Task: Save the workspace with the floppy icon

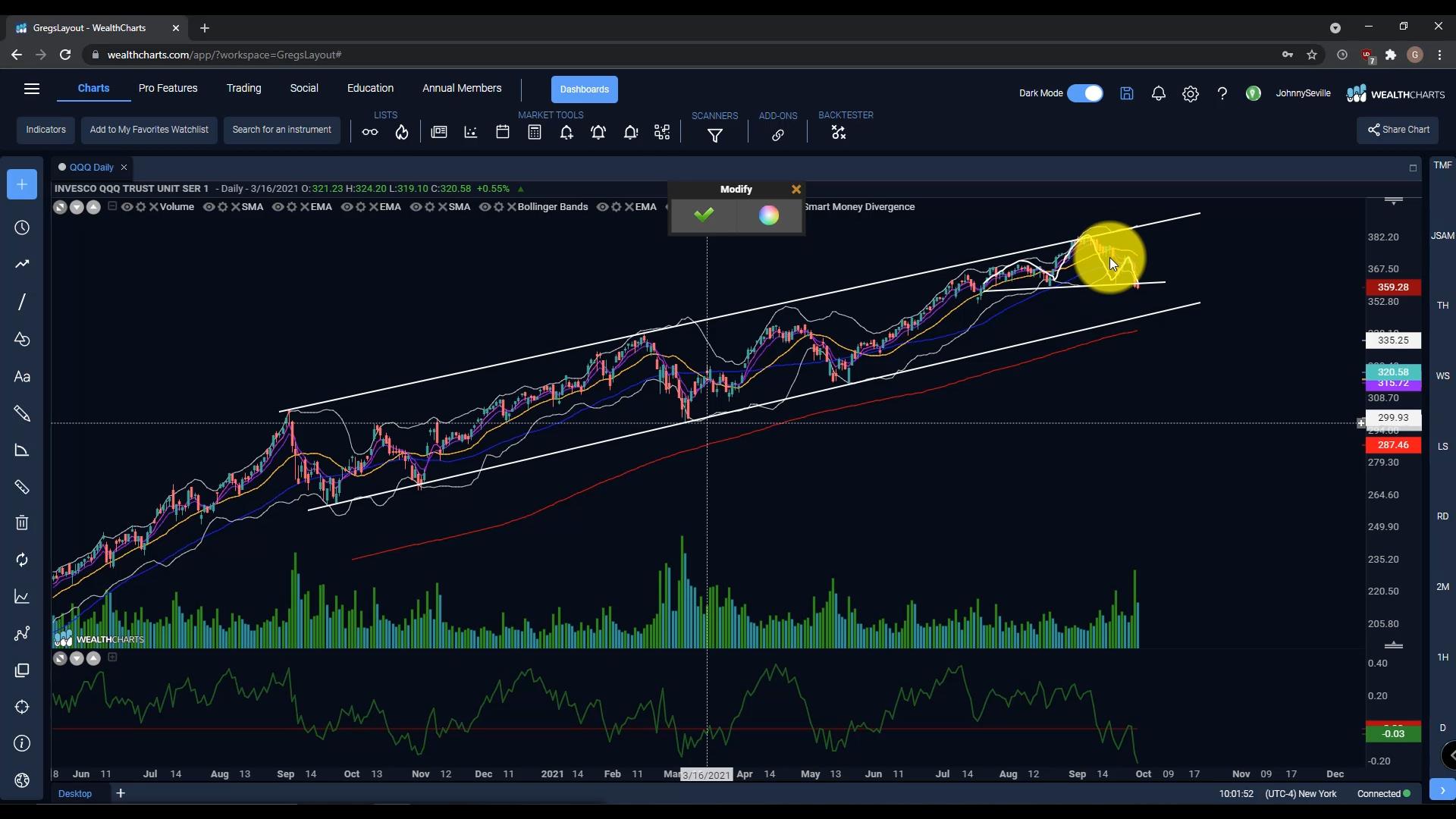Action: [x=1127, y=93]
